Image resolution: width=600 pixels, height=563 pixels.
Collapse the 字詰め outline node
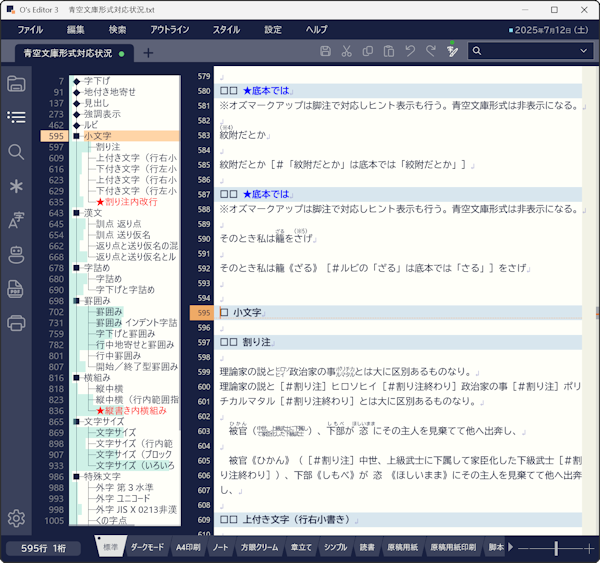pos(77,268)
